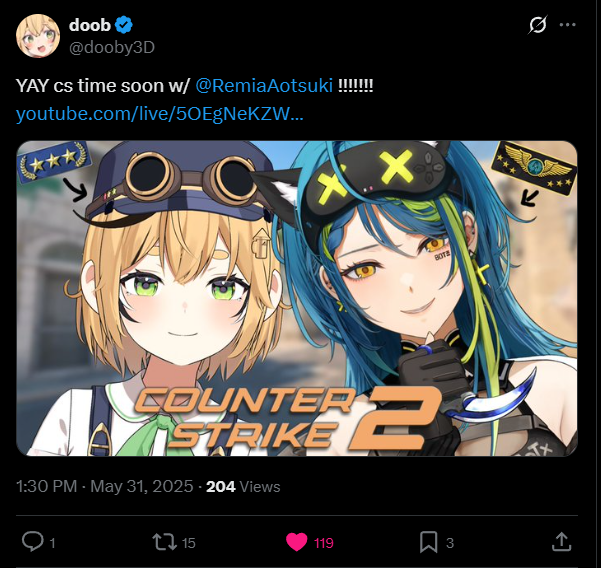
Task: Open the three-dot more options menu
Action: [x=568, y=25]
